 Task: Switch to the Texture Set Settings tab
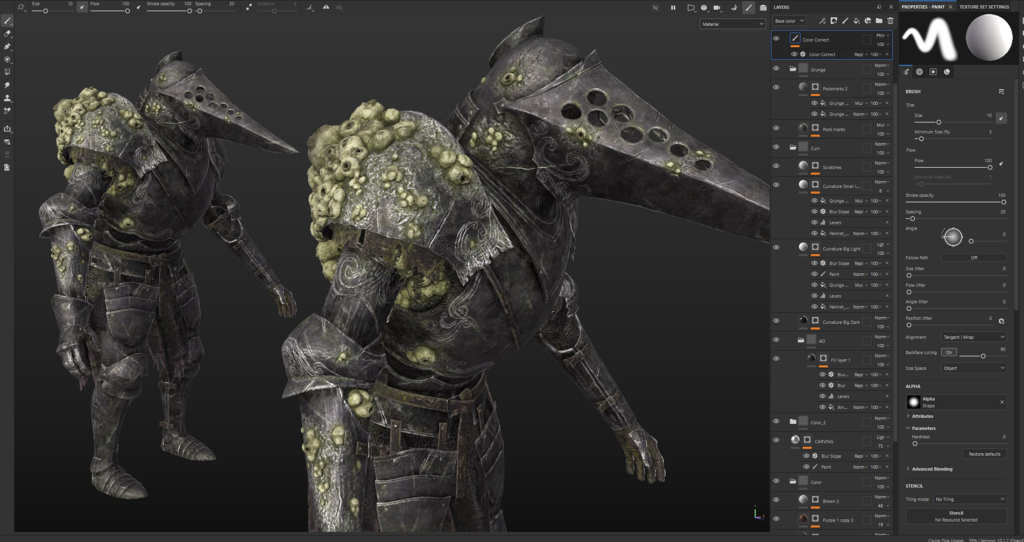[x=984, y=6]
